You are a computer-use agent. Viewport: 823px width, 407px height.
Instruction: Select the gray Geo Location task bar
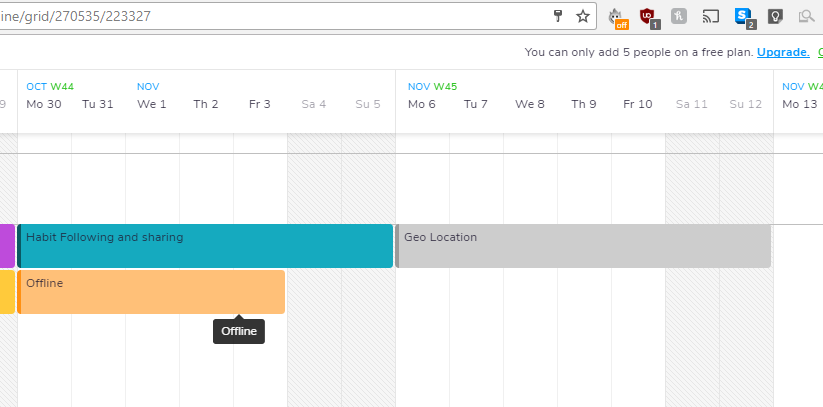coord(583,246)
